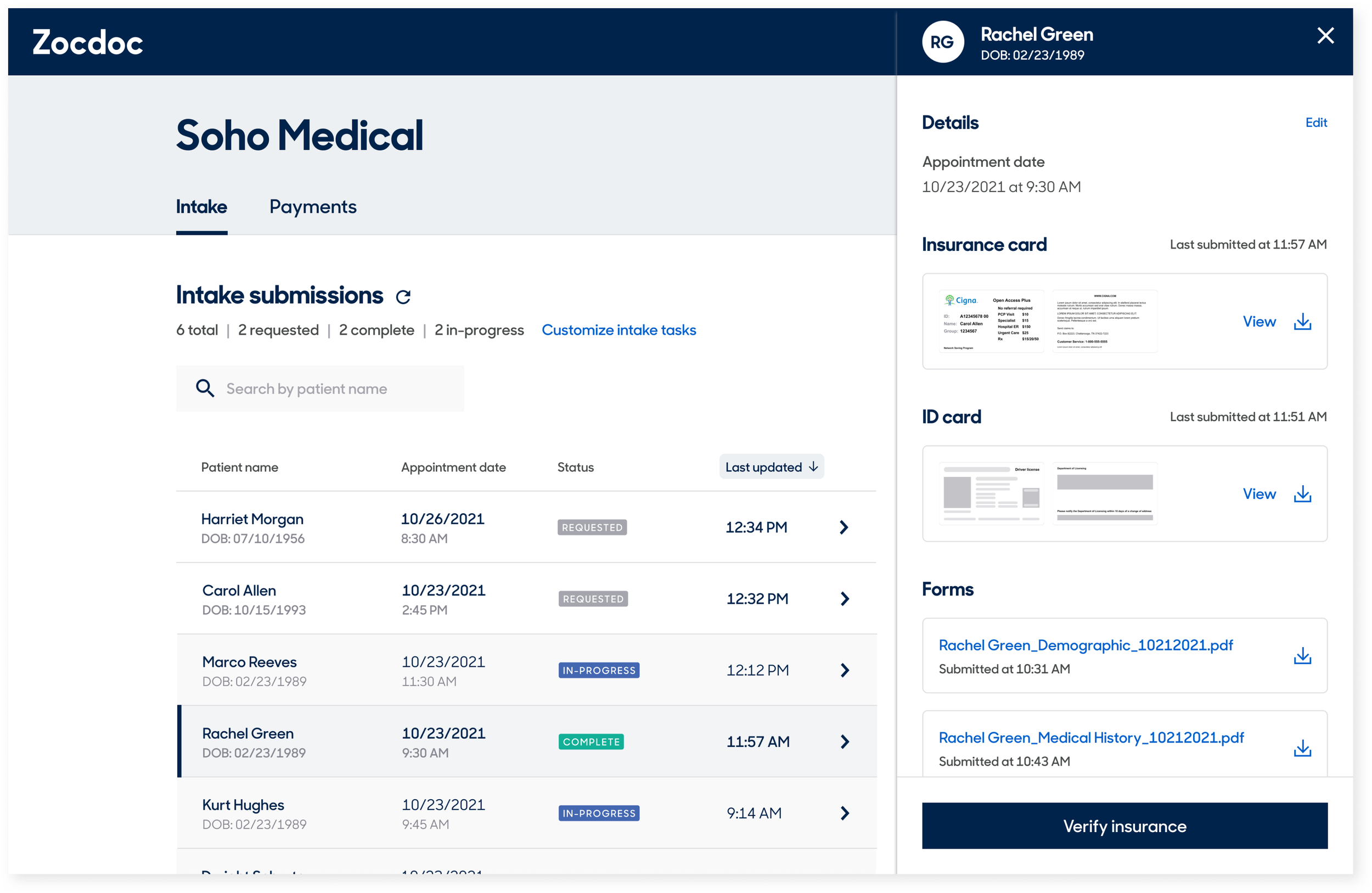Edit the appointment details
1372x893 pixels.
pyautogui.click(x=1315, y=123)
